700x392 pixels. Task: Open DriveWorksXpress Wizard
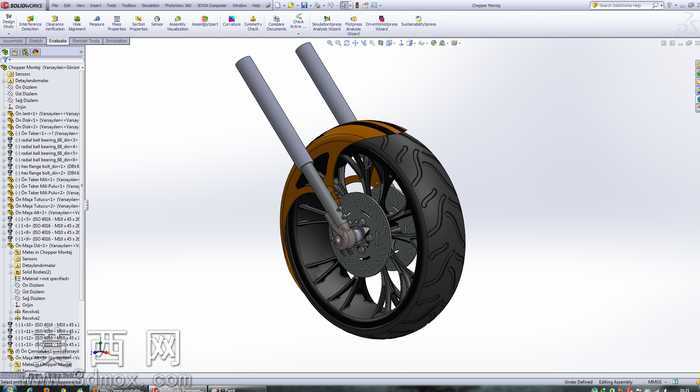tap(382, 24)
